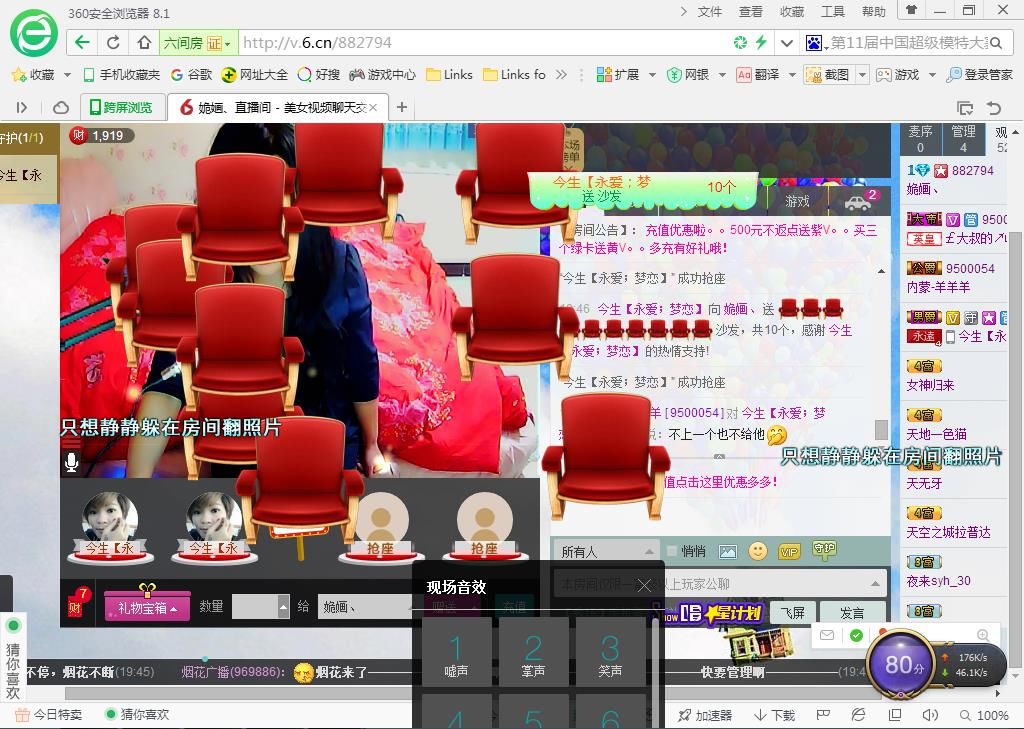Open the 谷歌 bookmark
The image size is (1024, 729).
191,74
